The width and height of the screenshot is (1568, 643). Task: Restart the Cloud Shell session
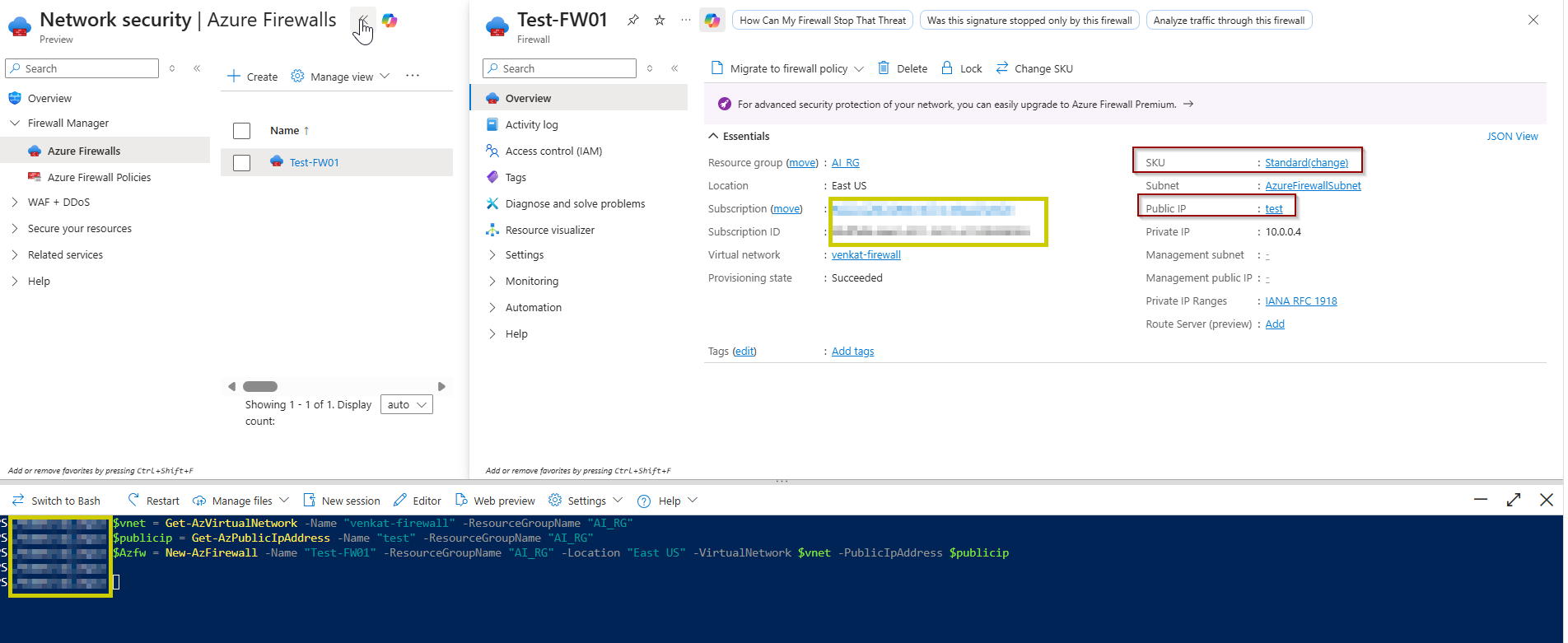(153, 501)
